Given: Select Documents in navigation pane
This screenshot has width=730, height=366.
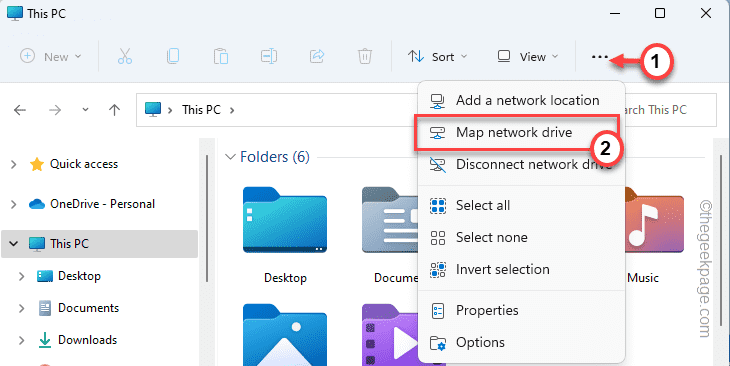Looking at the screenshot, I should coord(88,308).
